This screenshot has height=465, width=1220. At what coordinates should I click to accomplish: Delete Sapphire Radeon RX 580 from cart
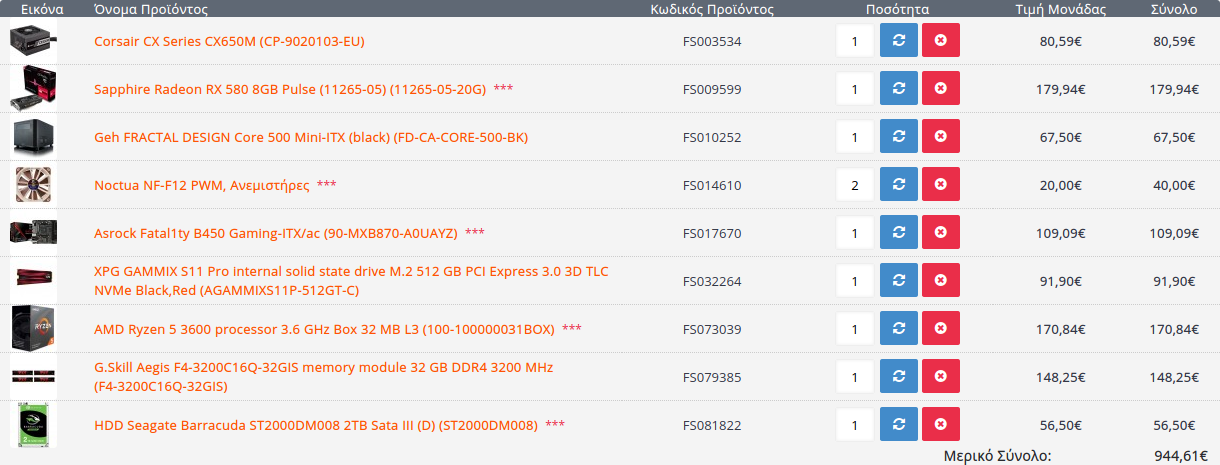click(x=940, y=89)
